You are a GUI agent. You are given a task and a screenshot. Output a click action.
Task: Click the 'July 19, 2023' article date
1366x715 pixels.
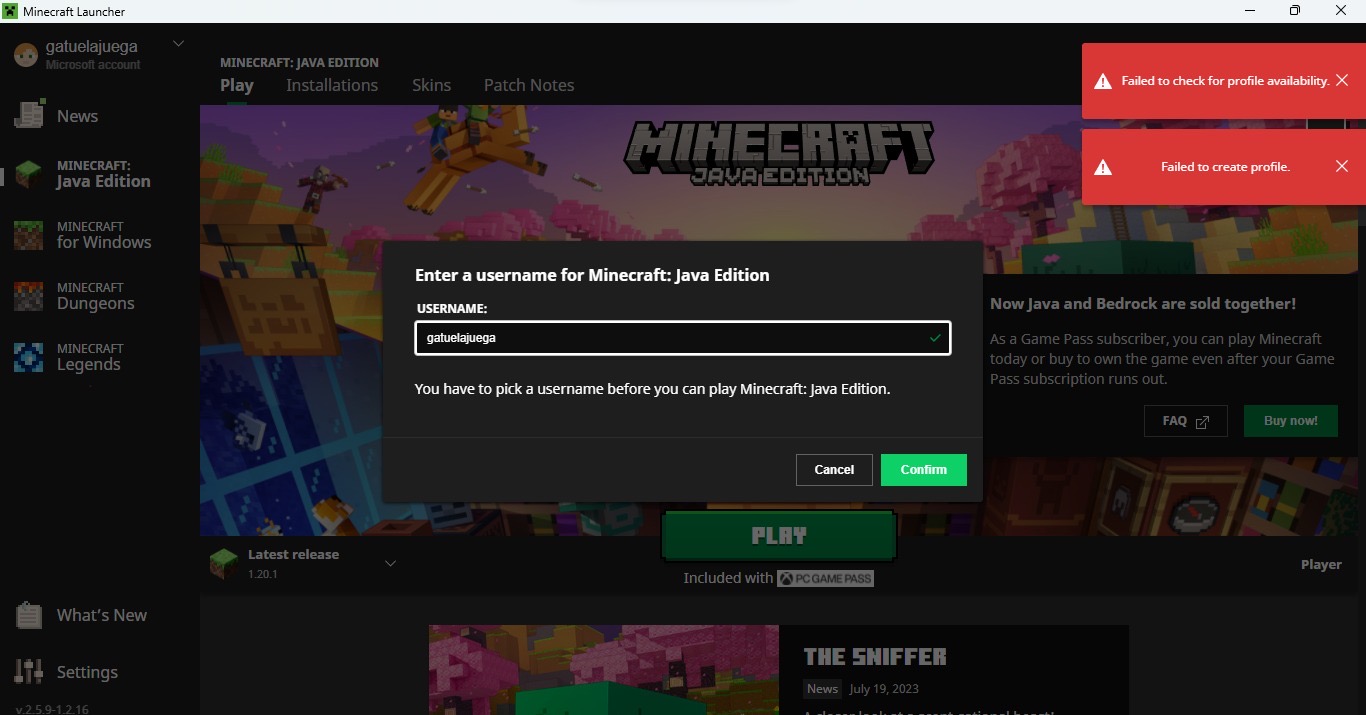pyautogui.click(x=884, y=689)
